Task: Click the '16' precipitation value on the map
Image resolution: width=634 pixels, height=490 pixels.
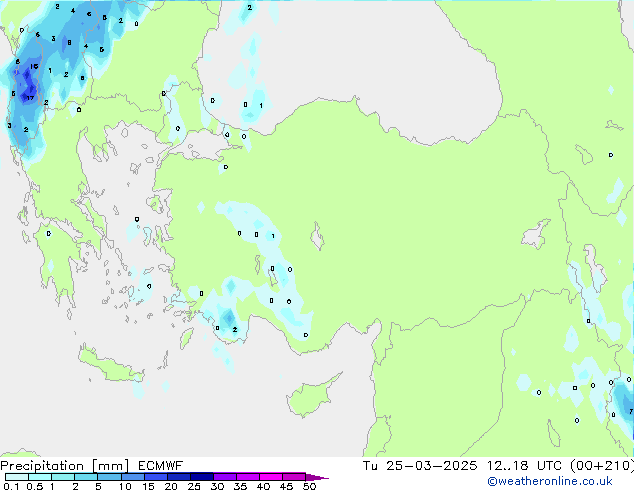Action: click(x=34, y=66)
